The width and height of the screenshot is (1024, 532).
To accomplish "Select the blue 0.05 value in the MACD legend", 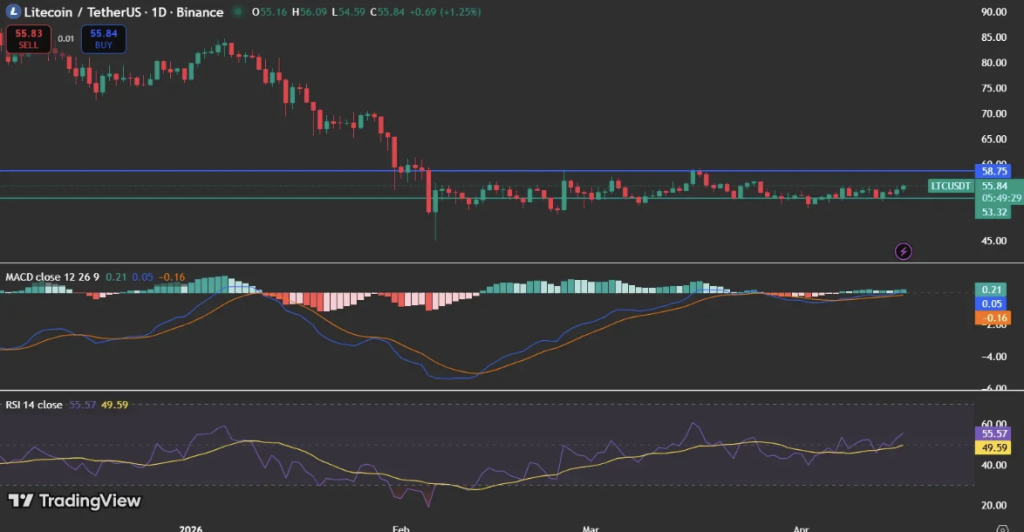I will [x=142, y=277].
